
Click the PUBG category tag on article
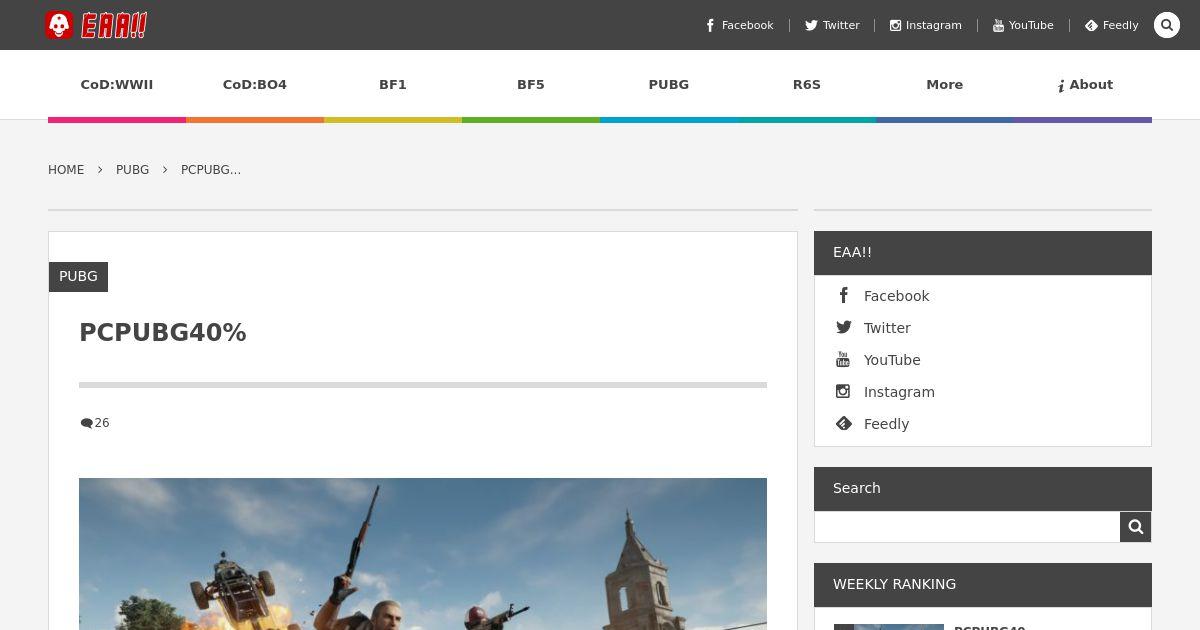[78, 277]
